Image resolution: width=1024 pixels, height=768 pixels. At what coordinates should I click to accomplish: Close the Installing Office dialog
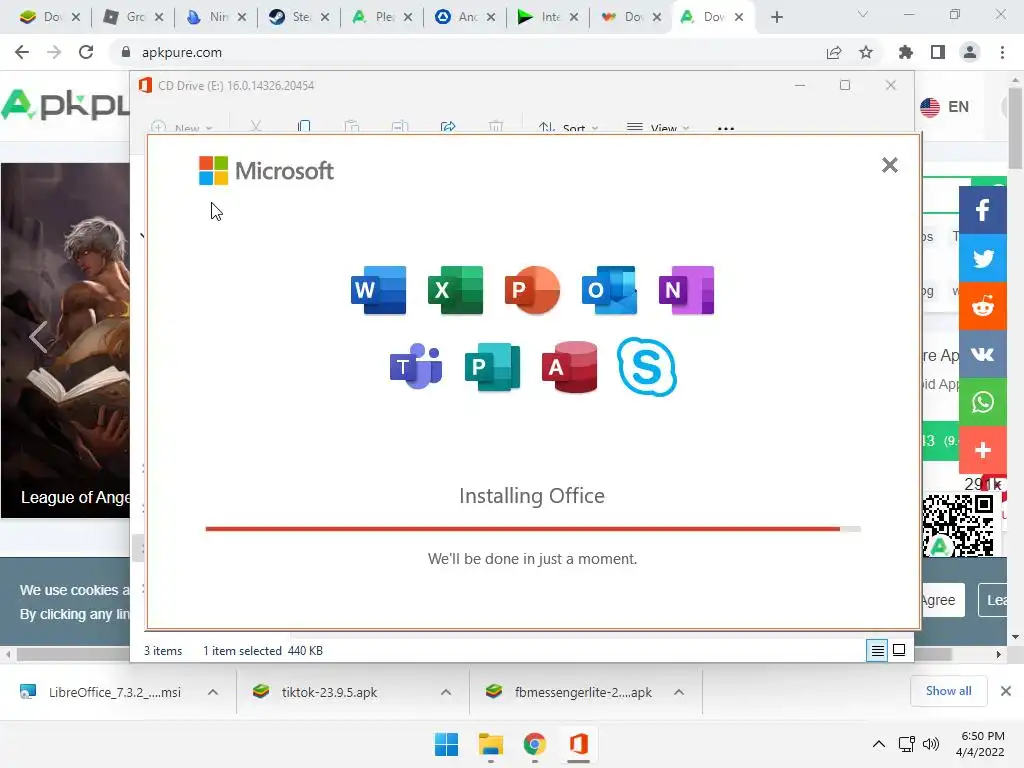click(889, 165)
